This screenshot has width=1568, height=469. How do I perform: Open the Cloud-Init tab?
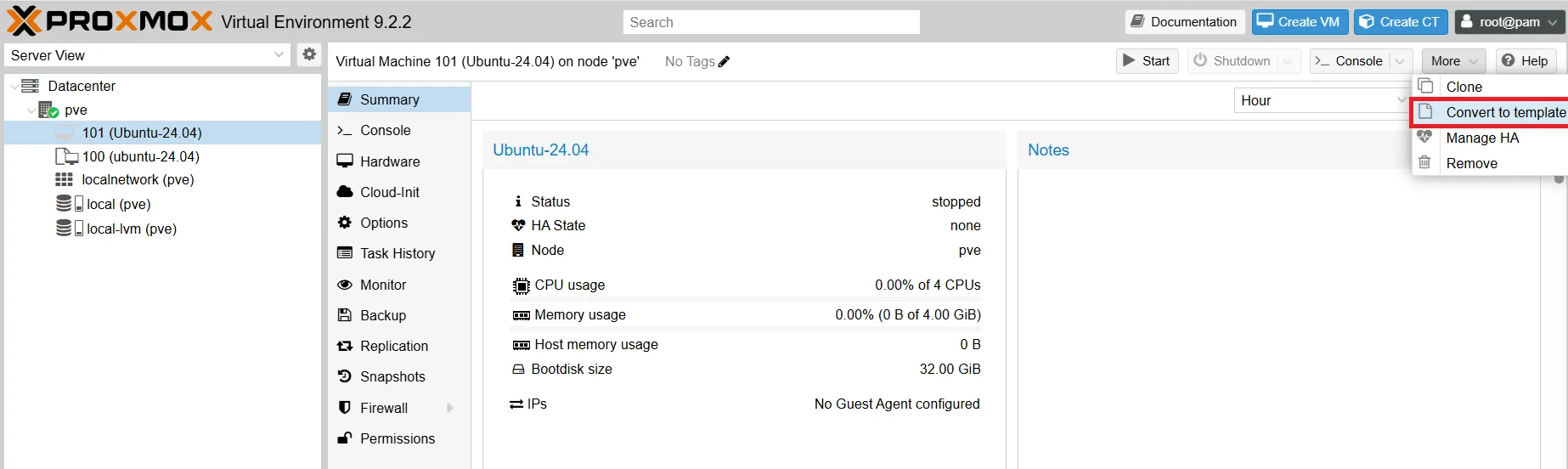pos(399,192)
